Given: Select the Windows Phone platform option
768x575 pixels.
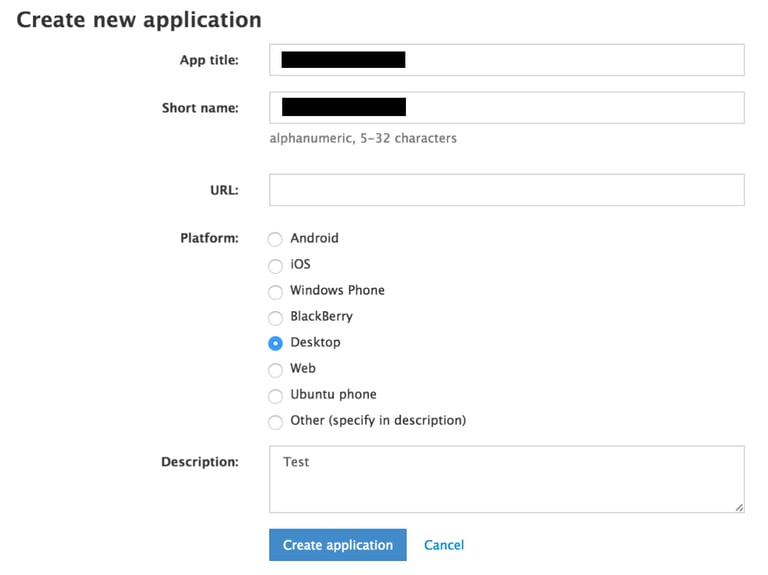Looking at the screenshot, I should (275, 291).
